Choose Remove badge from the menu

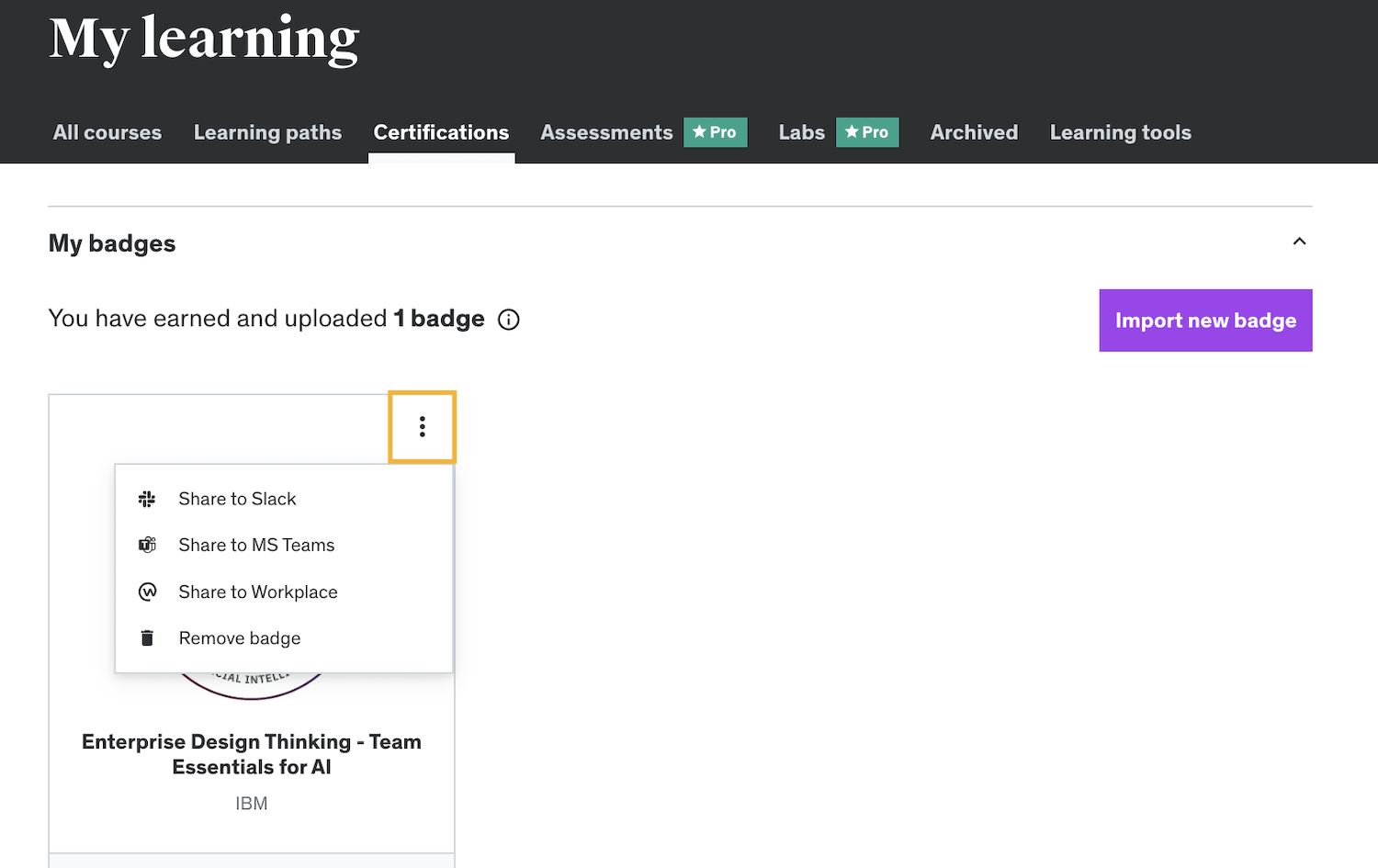[240, 638]
